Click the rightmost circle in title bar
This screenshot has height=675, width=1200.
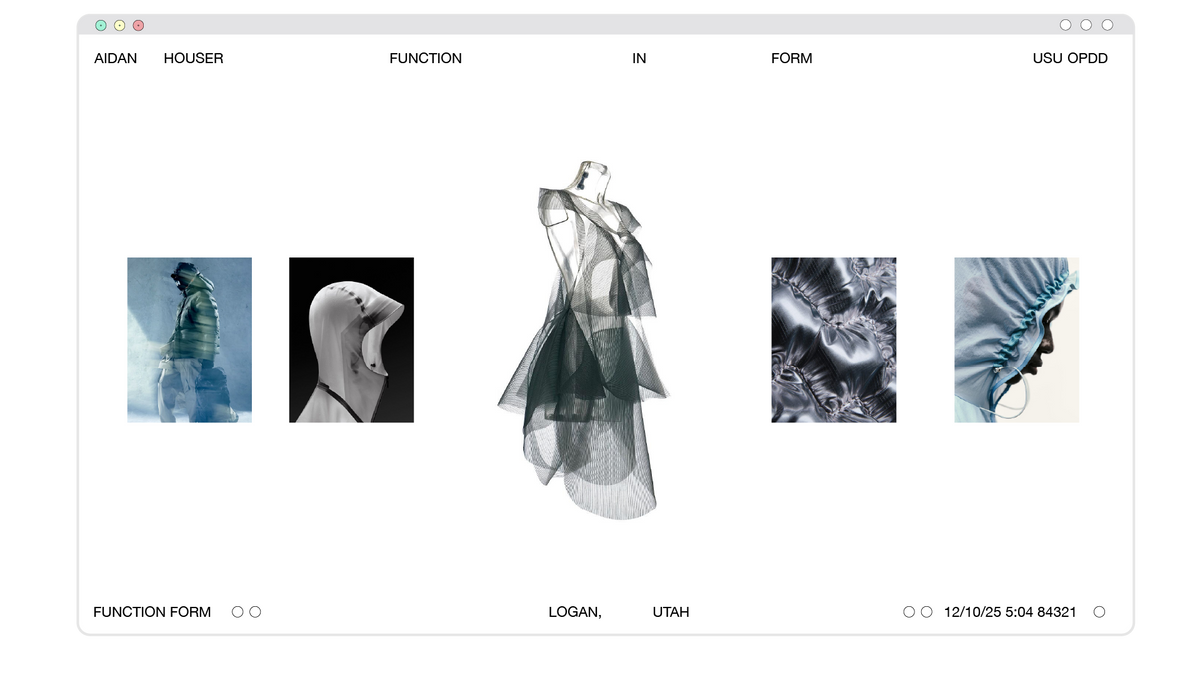pos(1107,25)
